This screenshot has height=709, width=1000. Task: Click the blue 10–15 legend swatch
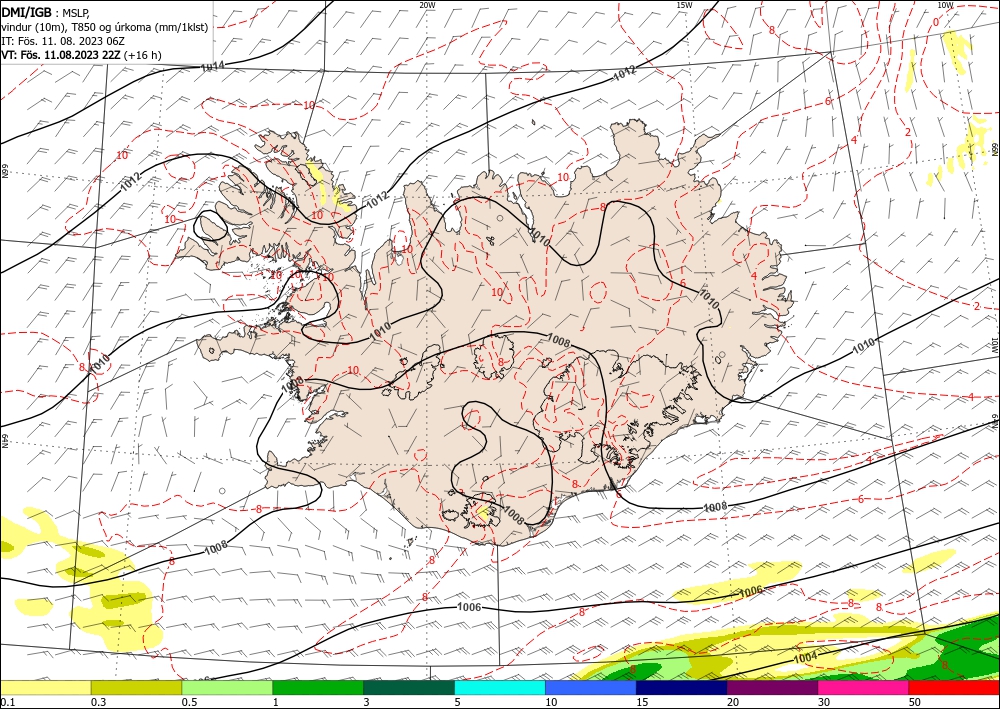point(591,687)
